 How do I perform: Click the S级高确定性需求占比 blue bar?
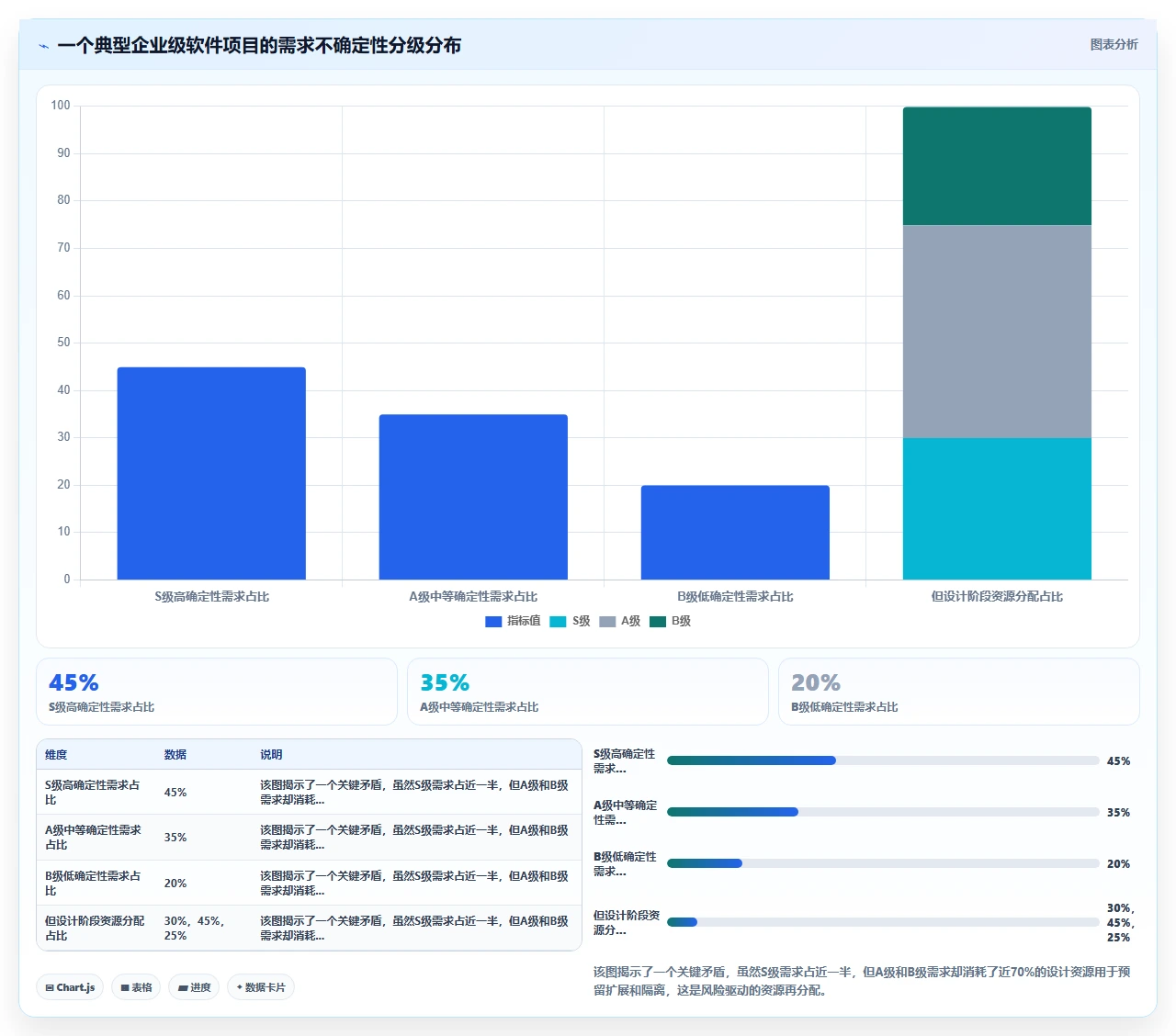(x=211, y=473)
